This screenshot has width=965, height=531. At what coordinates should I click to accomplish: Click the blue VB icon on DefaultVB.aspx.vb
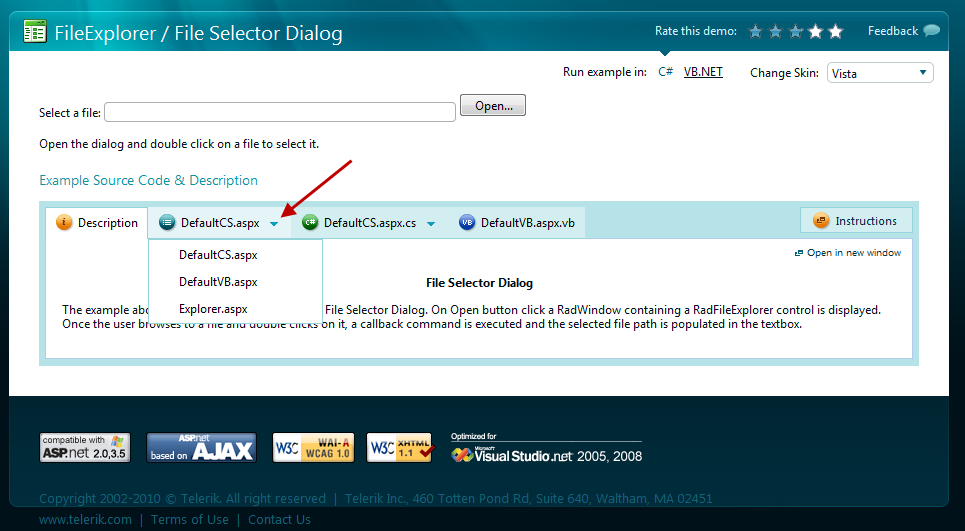click(467, 223)
